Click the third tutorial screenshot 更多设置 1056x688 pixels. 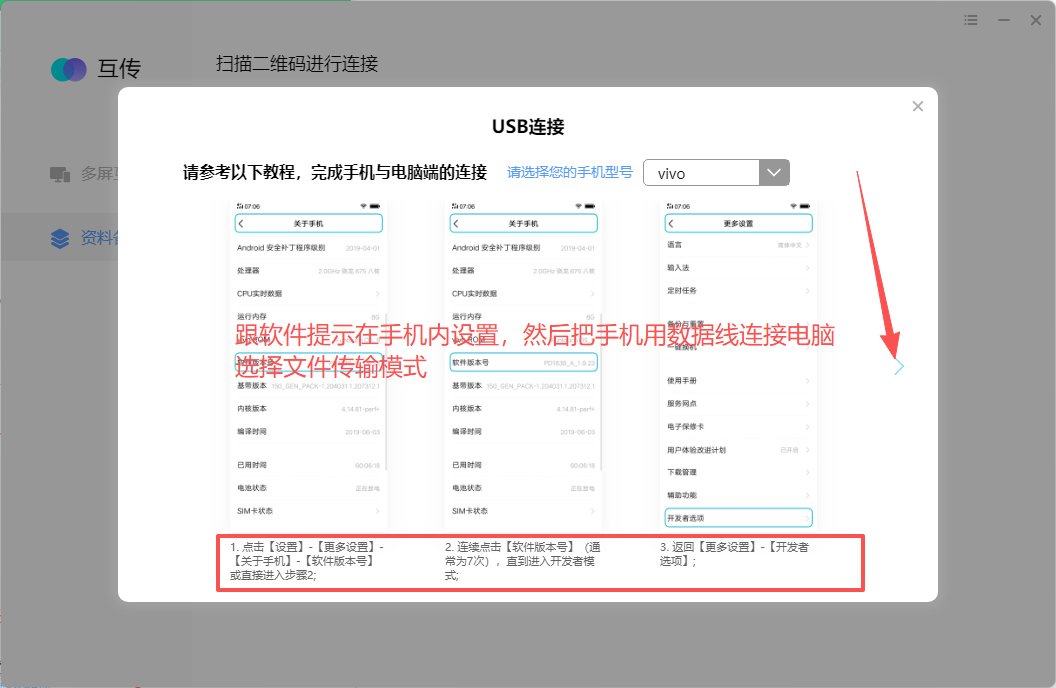coord(738,364)
